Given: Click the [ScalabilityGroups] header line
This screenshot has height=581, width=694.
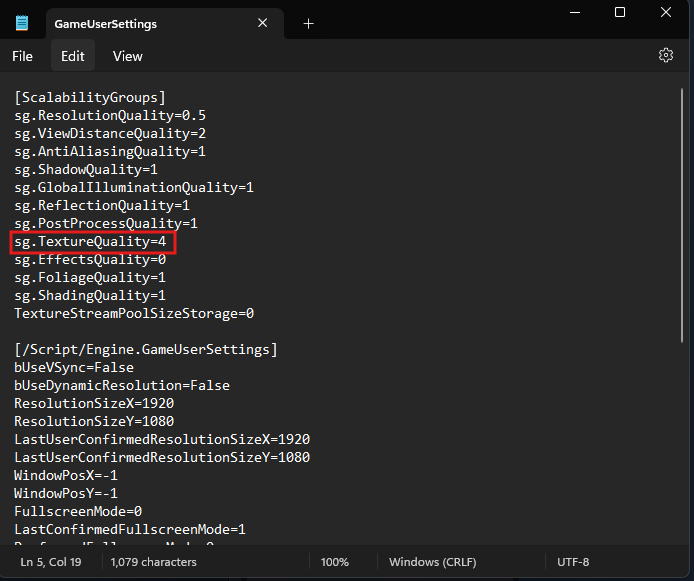Looking at the screenshot, I should tap(90, 97).
